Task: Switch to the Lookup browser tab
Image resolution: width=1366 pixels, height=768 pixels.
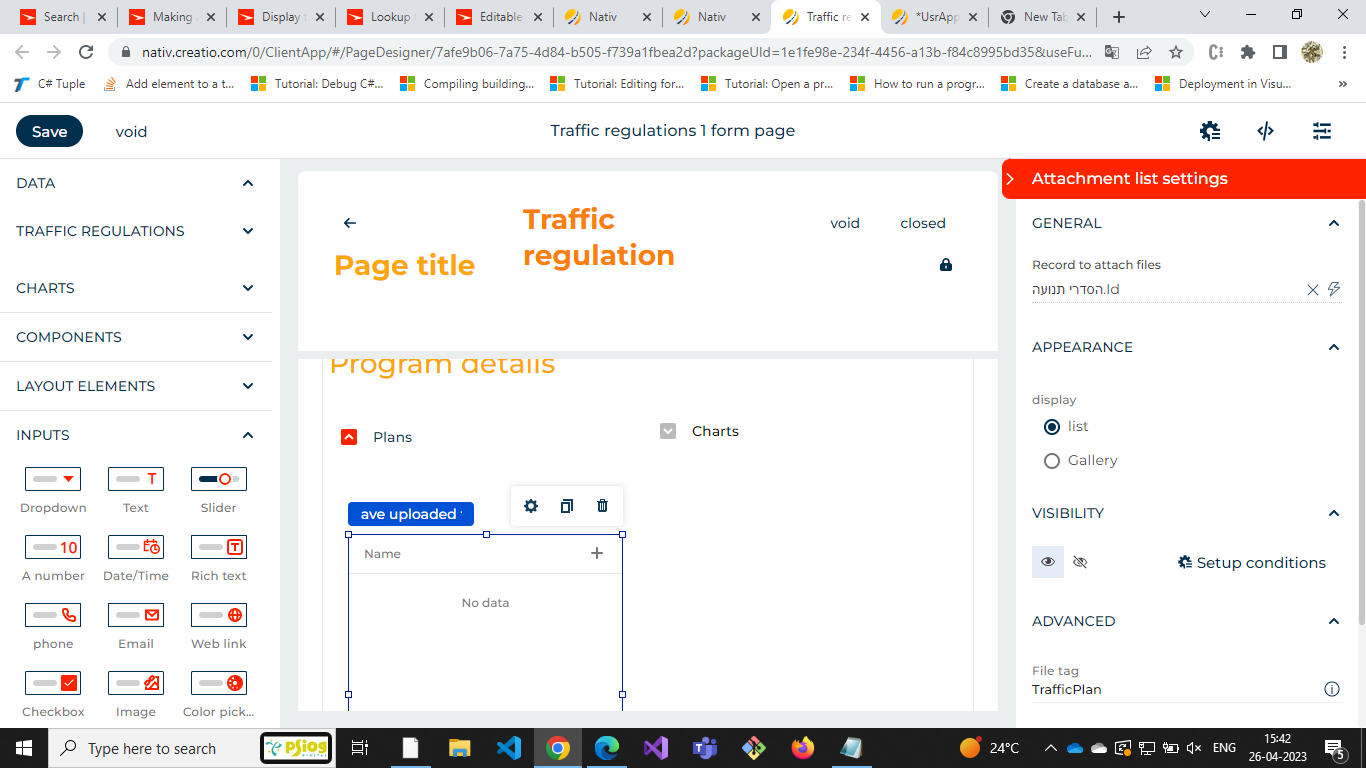Action: pyautogui.click(x=389, y=17)
